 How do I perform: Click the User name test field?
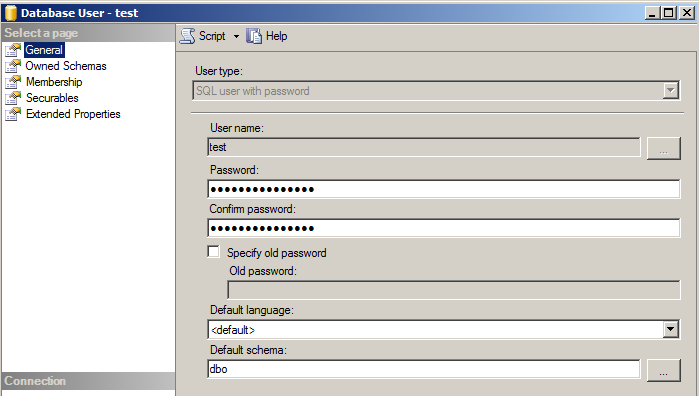[424, 147]
